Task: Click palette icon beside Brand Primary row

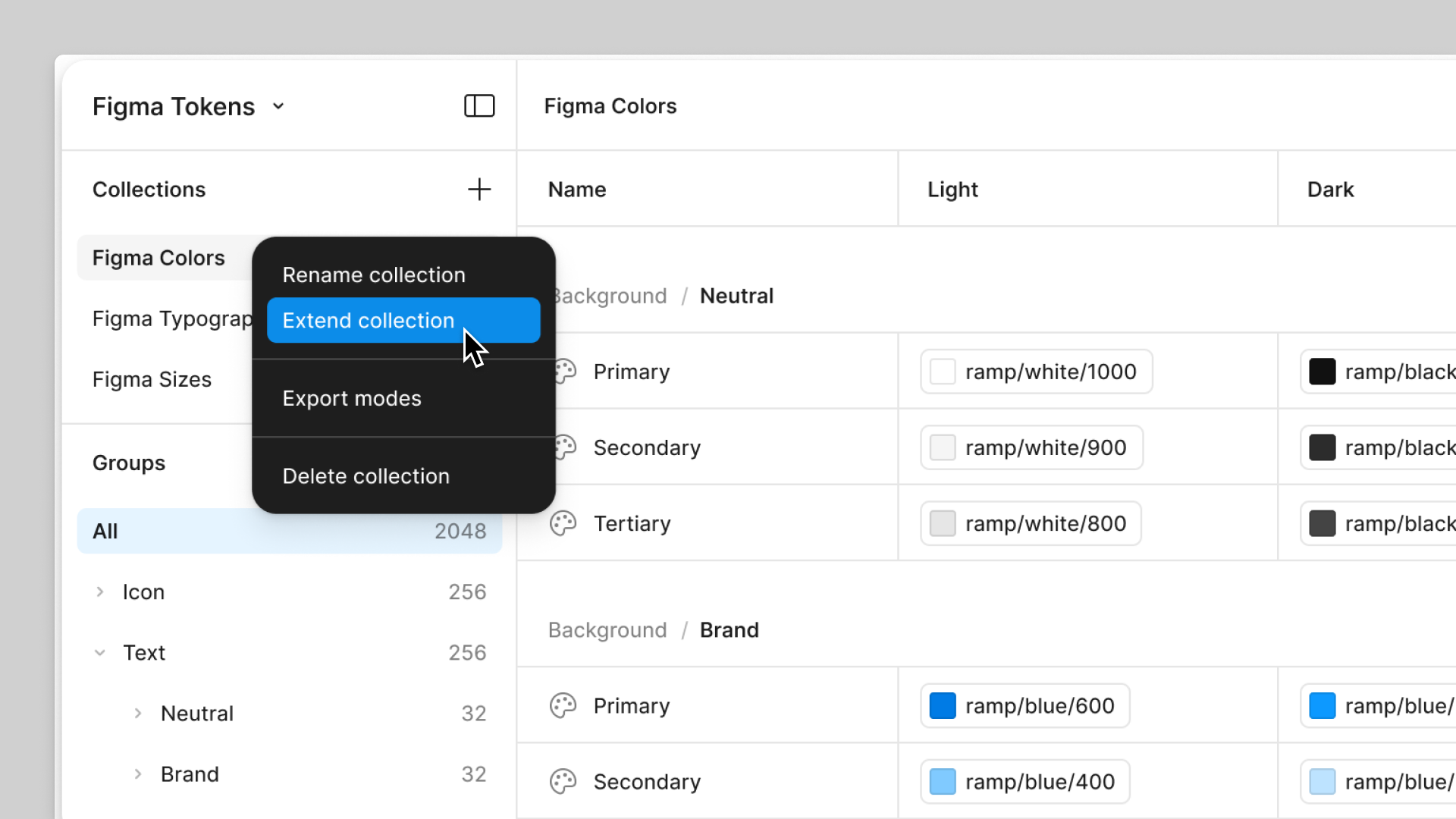Action: click(x=563, y=706)
